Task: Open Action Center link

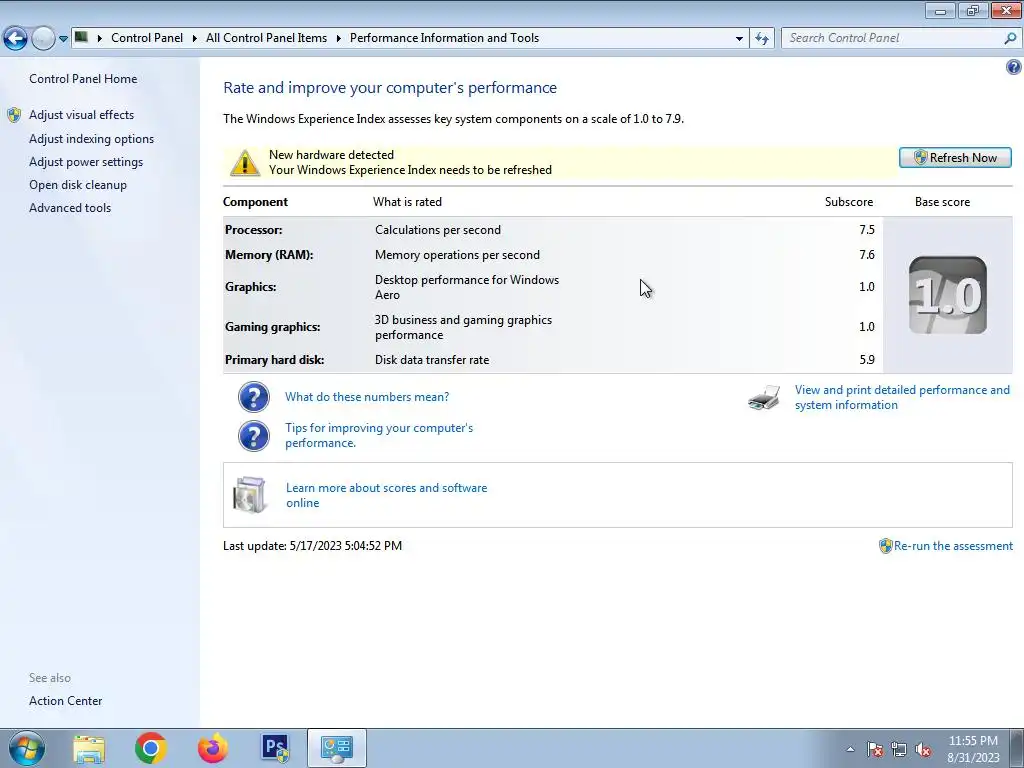Action: point(65,701)
